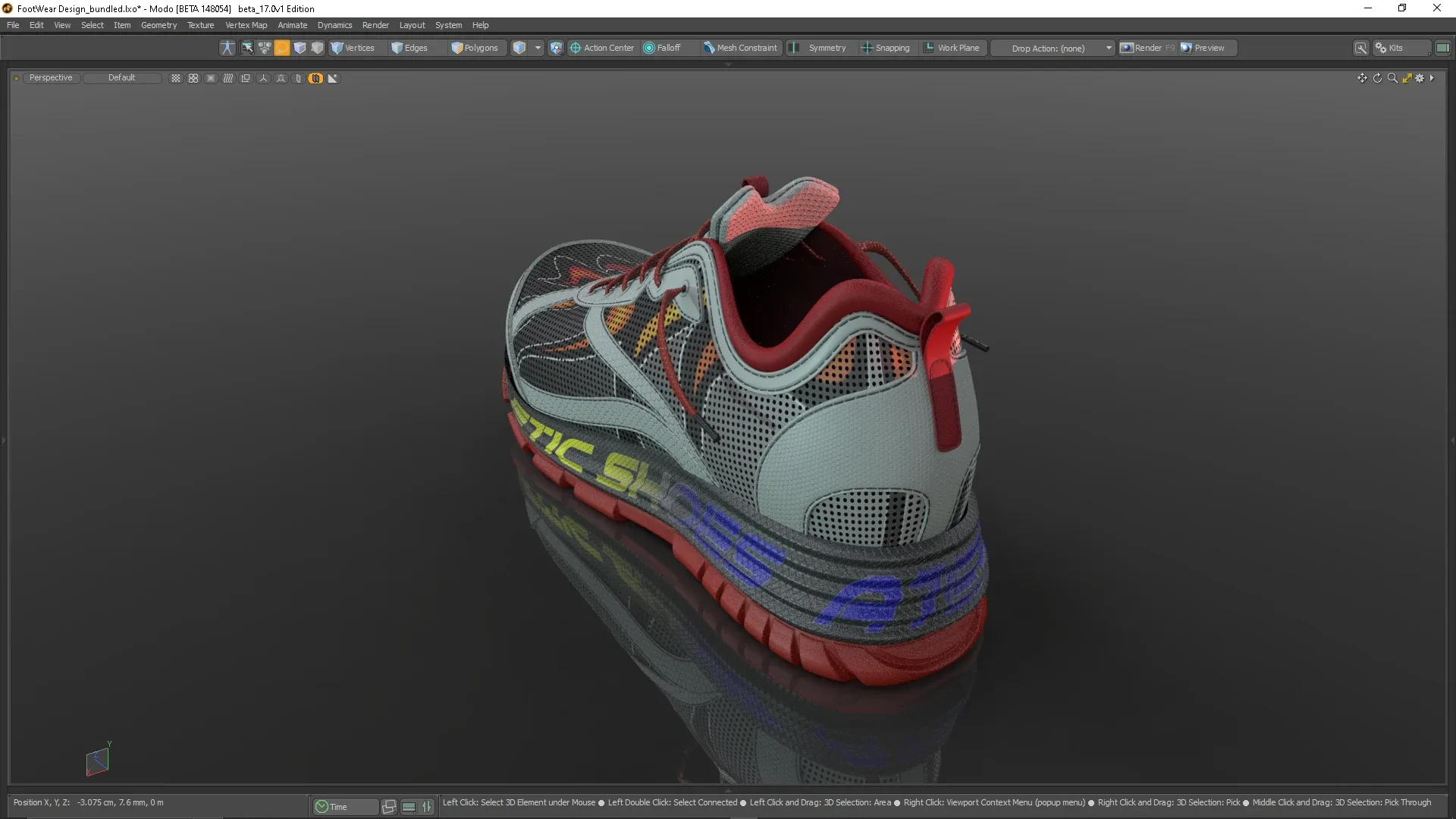The height and width of the screenshot is (819, 1456).
Task: Toggle the highlighted orange lasso icon
Action: pos(282,48)
